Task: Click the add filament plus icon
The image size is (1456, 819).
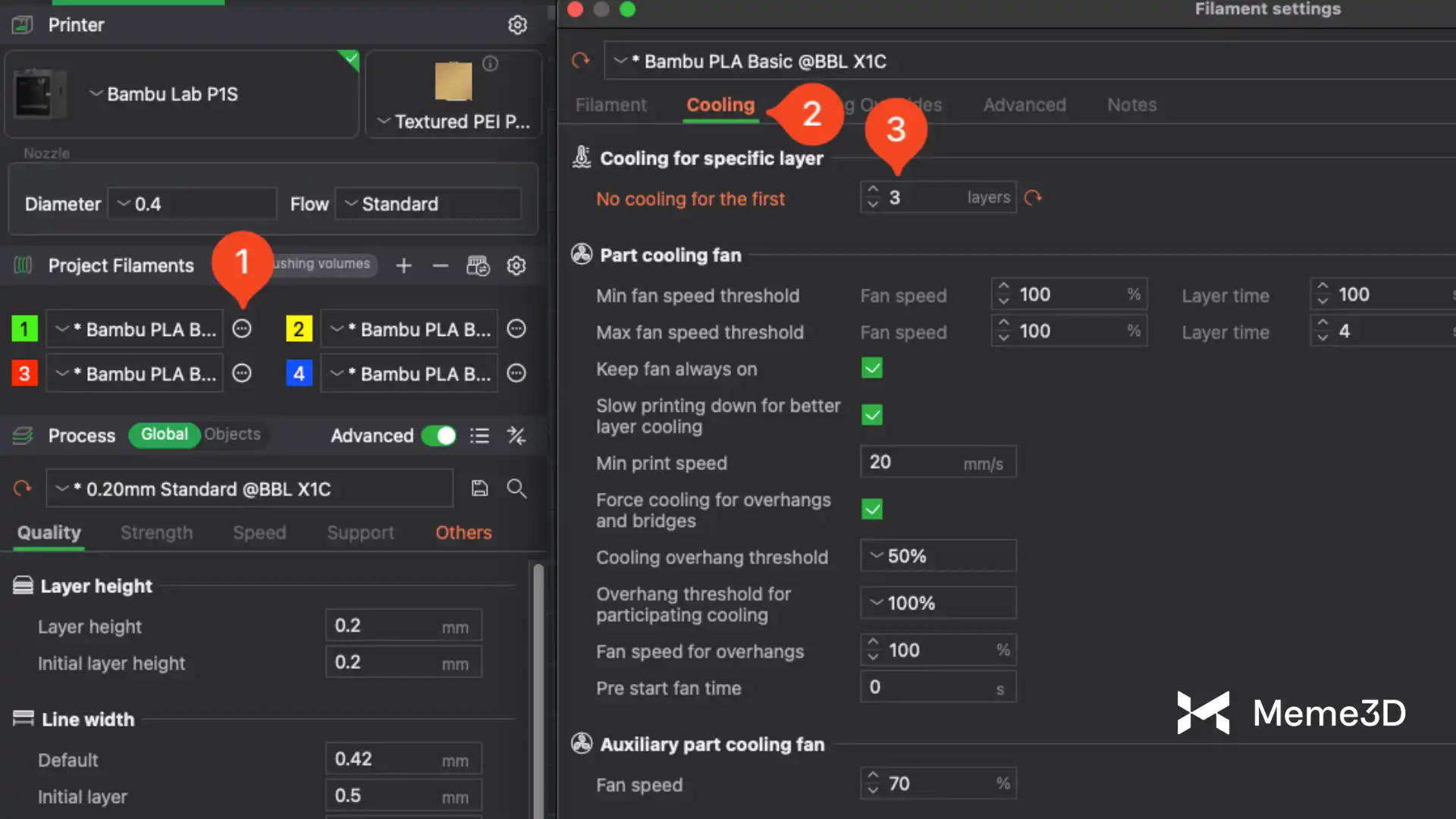Action: tap(403, 265)
